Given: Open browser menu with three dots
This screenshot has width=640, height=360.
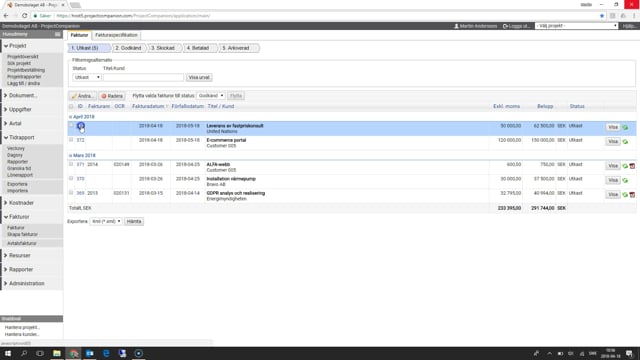Looking at the screenshot, I should click(634, 16).
